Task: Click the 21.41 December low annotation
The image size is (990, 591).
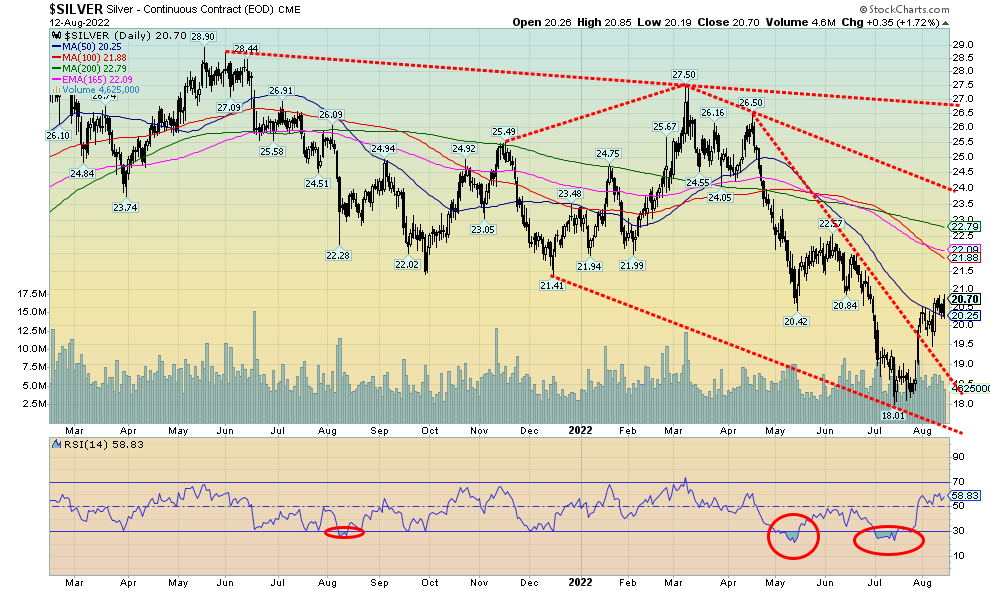Action: click(552, 285)
